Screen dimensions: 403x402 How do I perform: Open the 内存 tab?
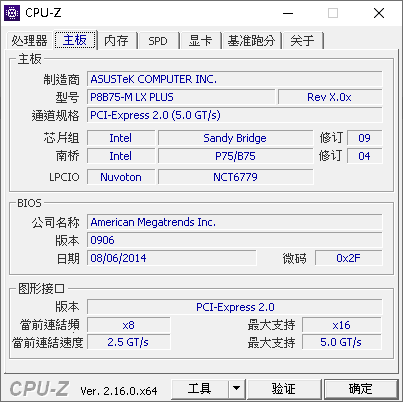[116, 41]
